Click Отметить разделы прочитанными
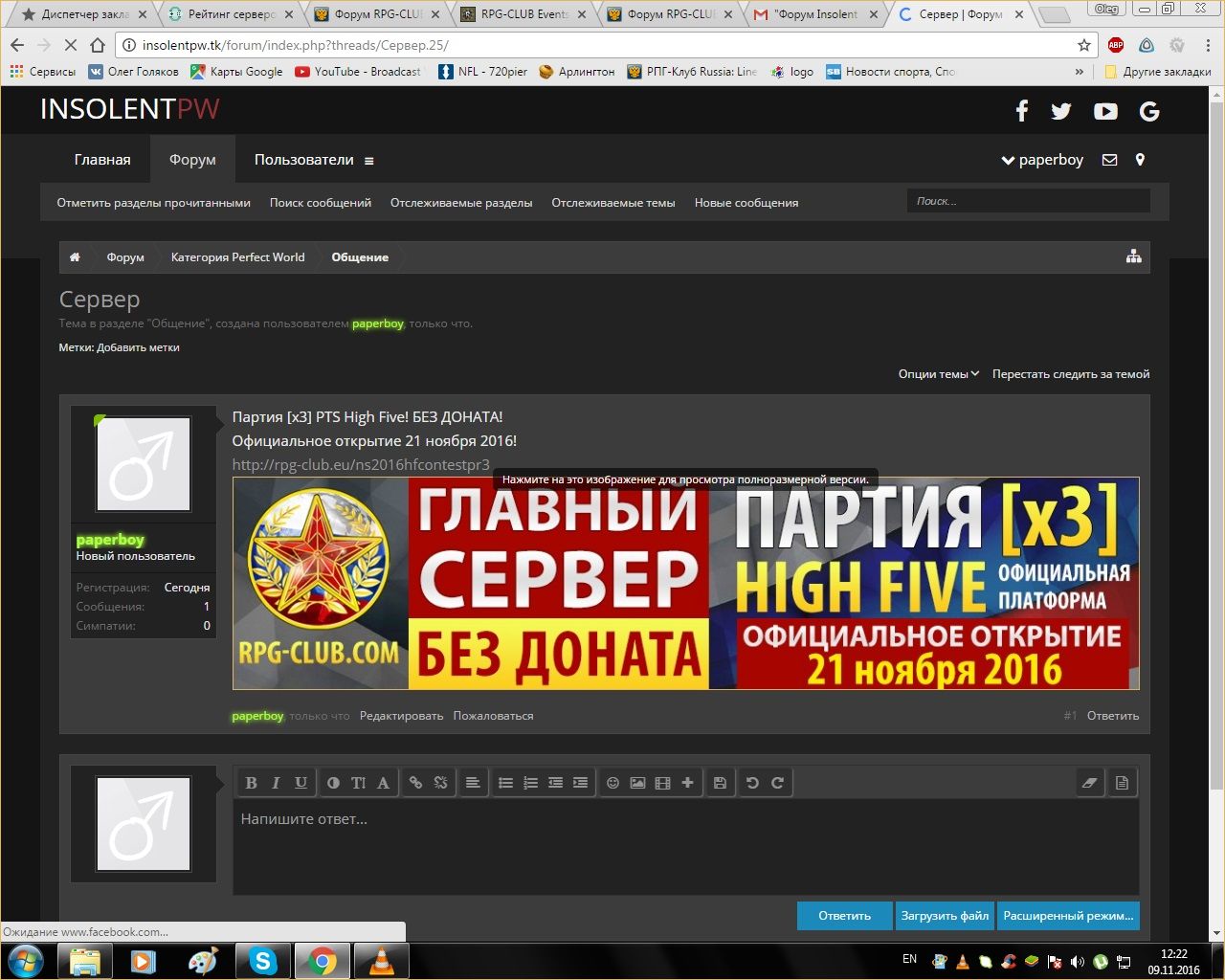The width and height of the screenshot is (1225, 980). 153,203
